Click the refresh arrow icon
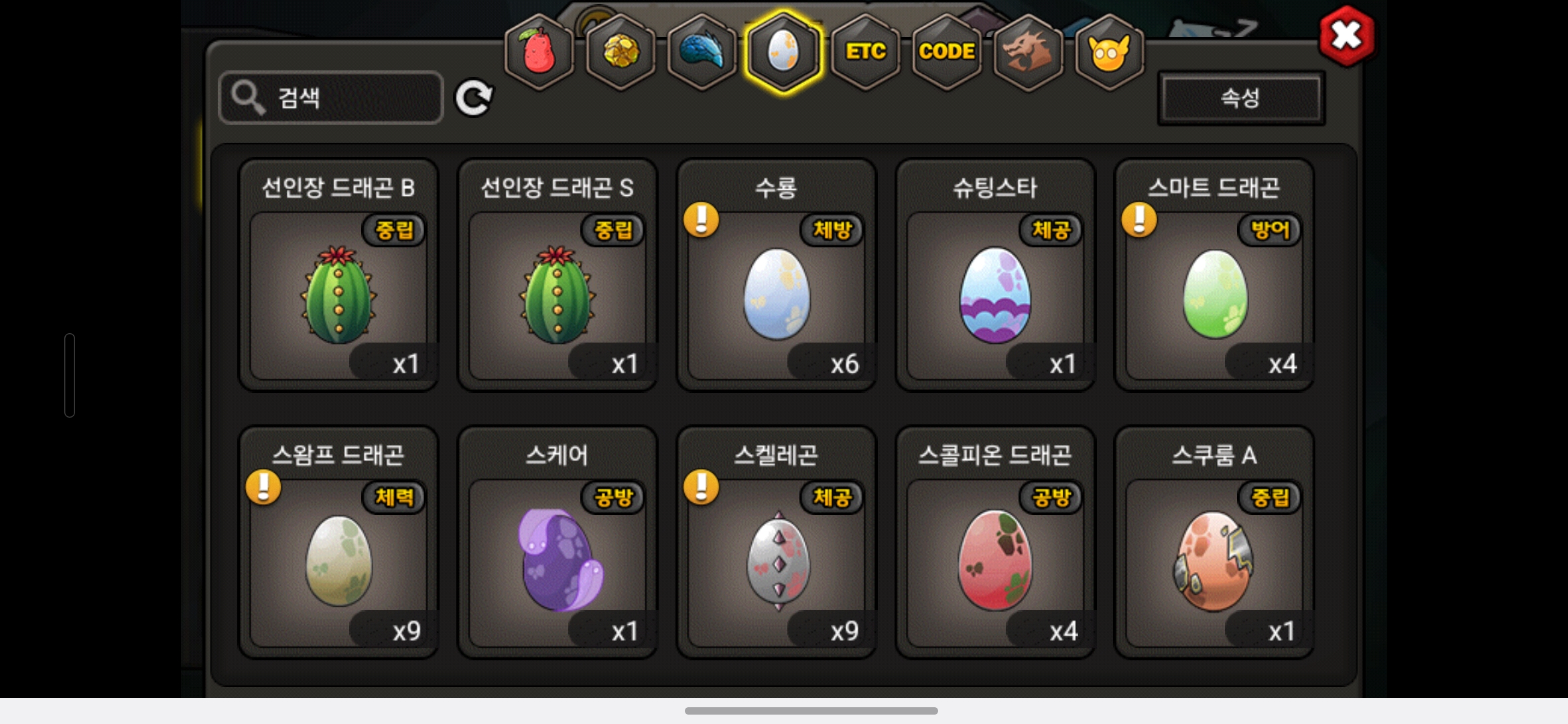 click(474, 98)
